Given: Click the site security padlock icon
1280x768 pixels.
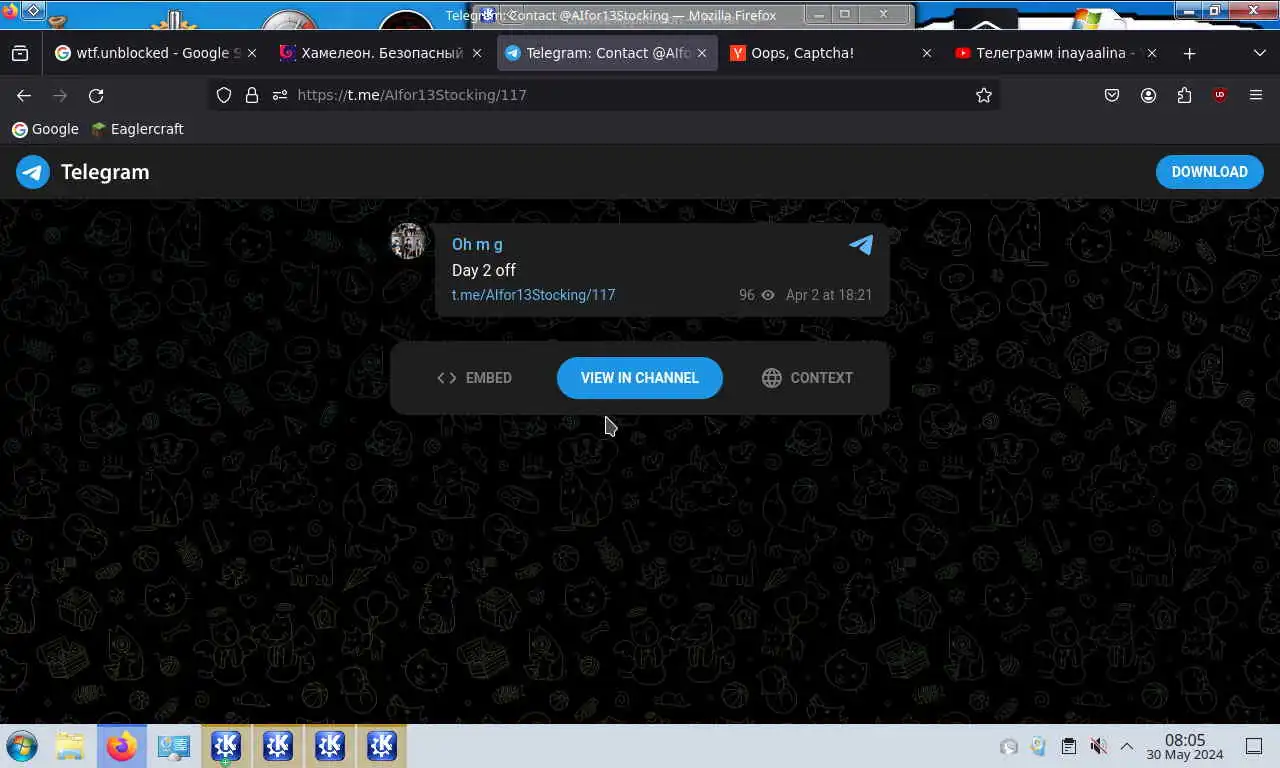Looking at the screenshot, I should point(252,95).
